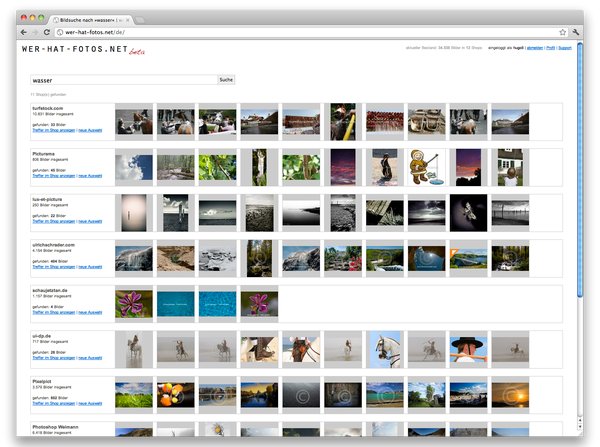Open the first turfstock.com horse thumbnail
This screenshot has width=600, height=447.
(x=134, y=122)
